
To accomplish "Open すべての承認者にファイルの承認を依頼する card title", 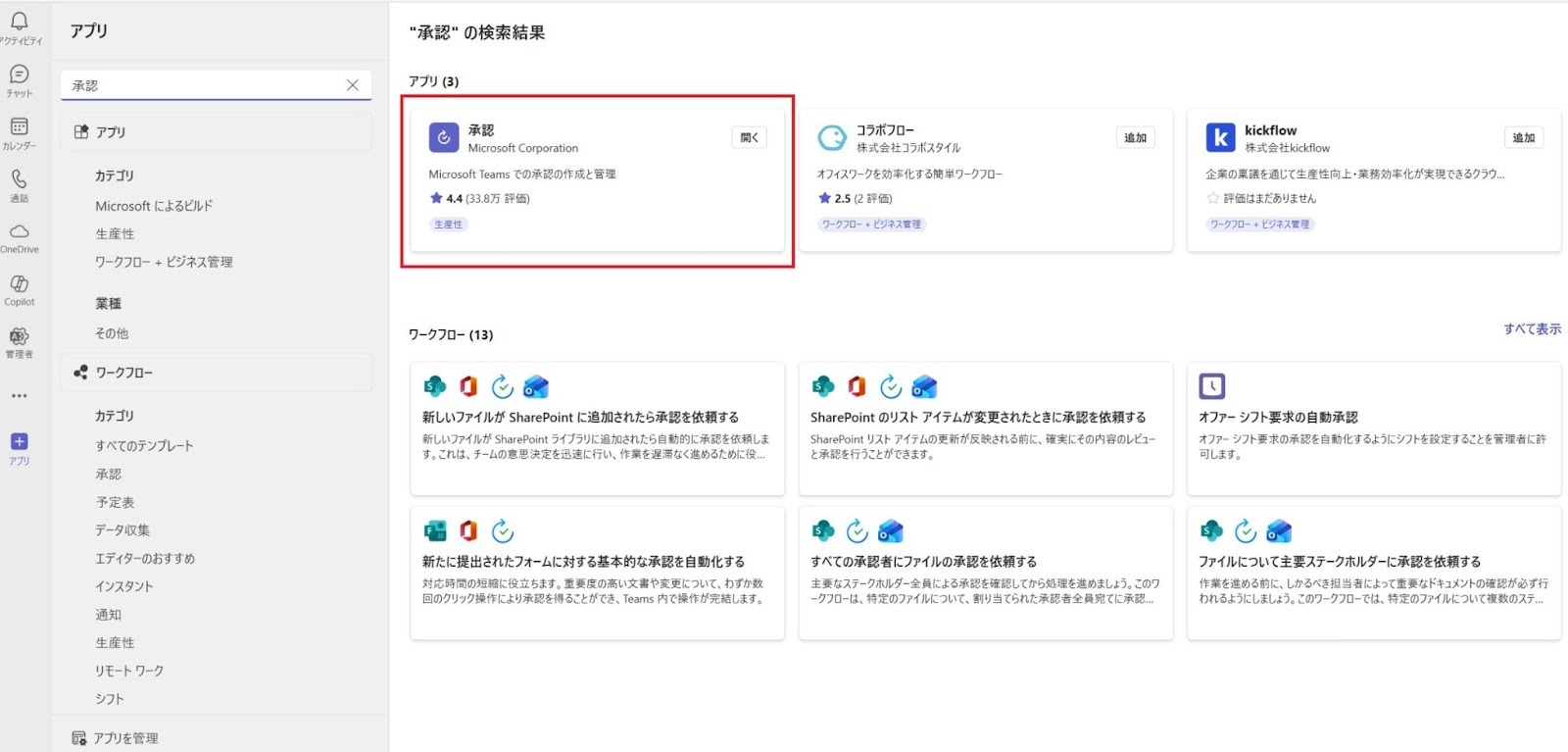I will pos(923,562).
